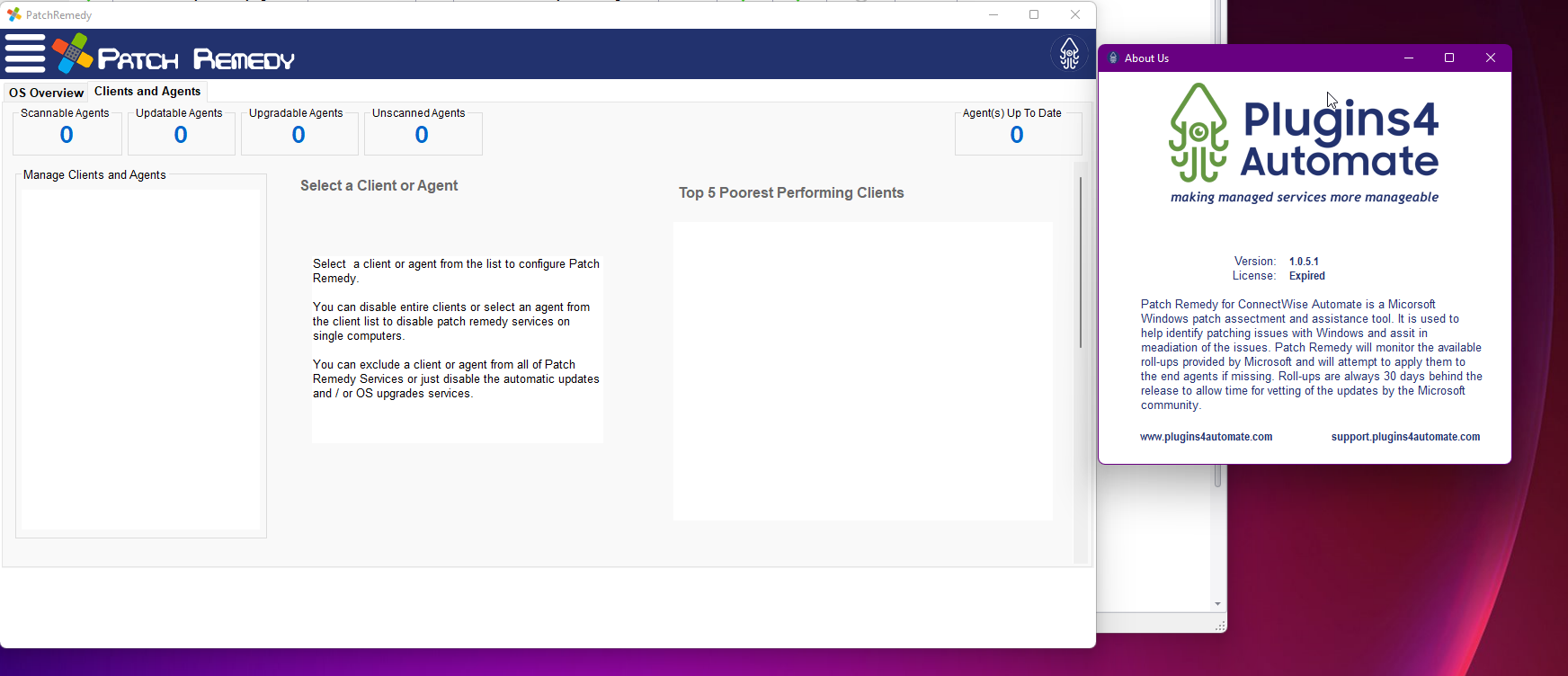Click the Patch Remedy vertical scrollbar

click(1081, 262)
